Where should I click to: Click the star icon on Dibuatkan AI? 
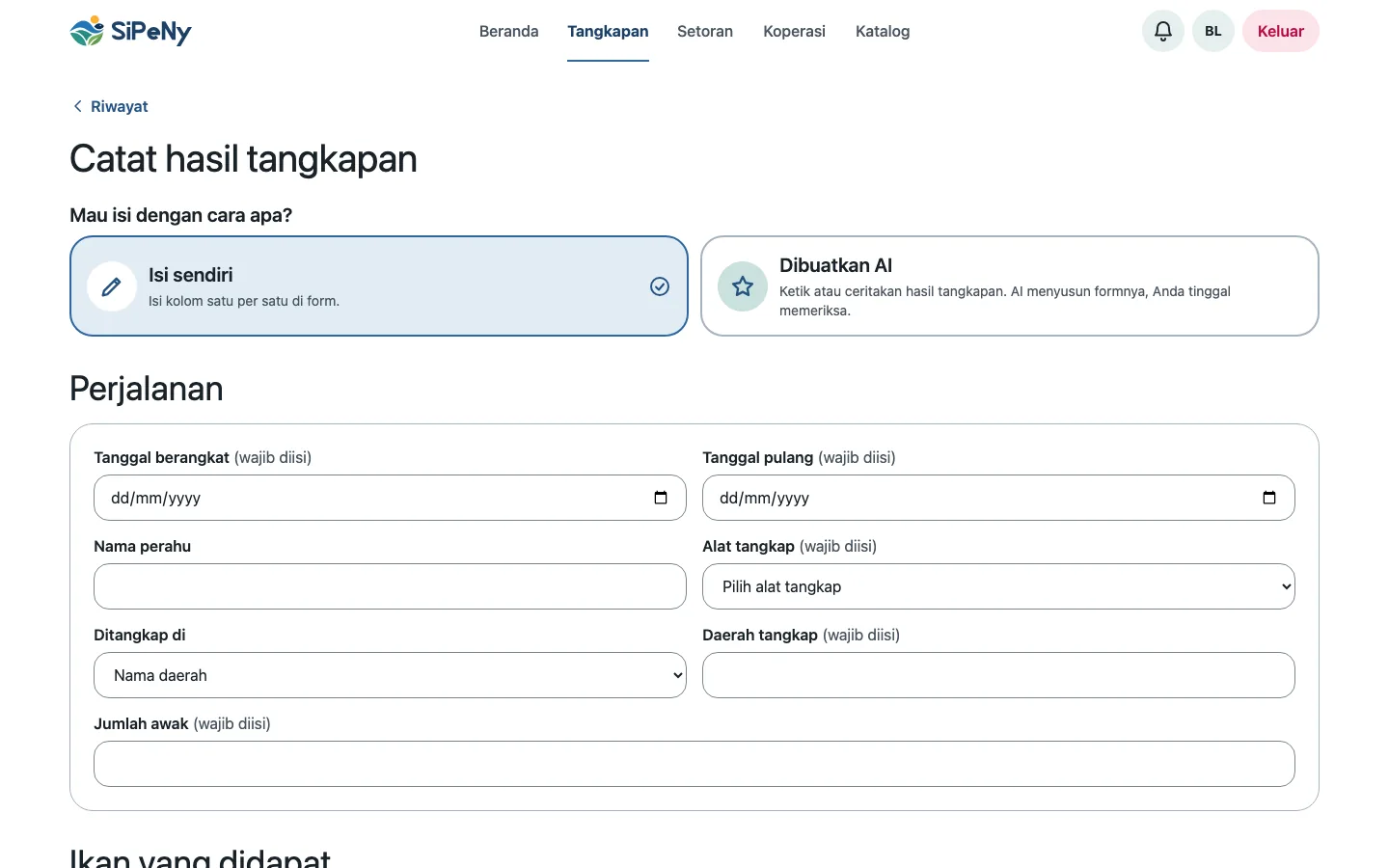[743, 286]
